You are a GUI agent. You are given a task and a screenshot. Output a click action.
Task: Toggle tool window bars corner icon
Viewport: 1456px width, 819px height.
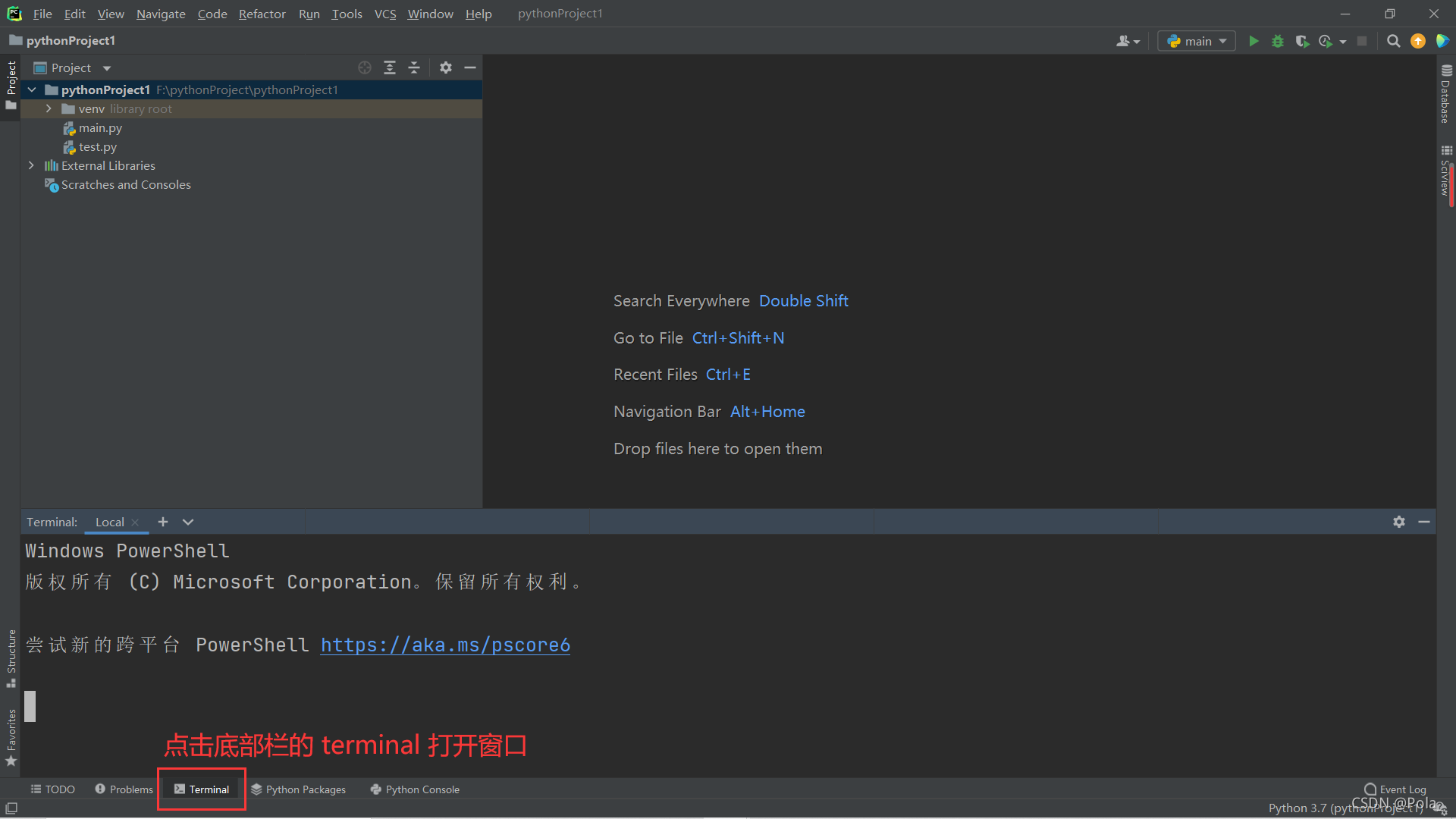coord(11,808)
